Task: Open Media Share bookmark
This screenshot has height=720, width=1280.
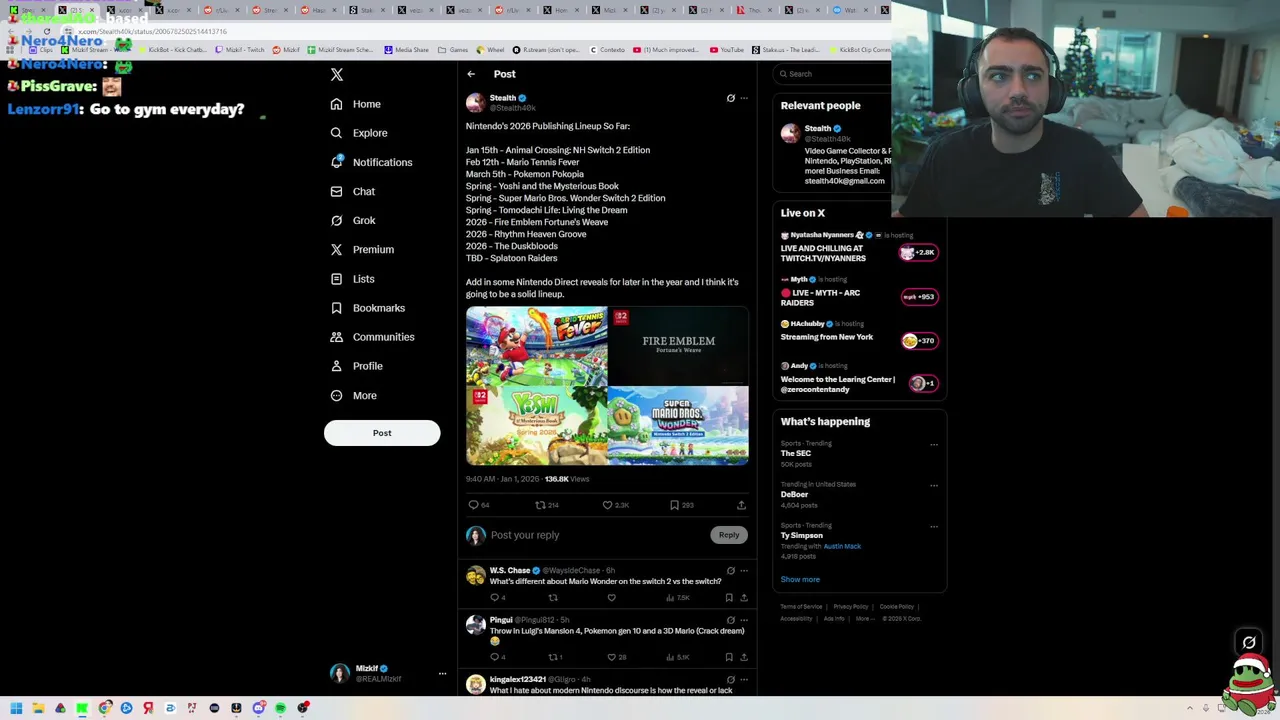Action: [406, 49]
